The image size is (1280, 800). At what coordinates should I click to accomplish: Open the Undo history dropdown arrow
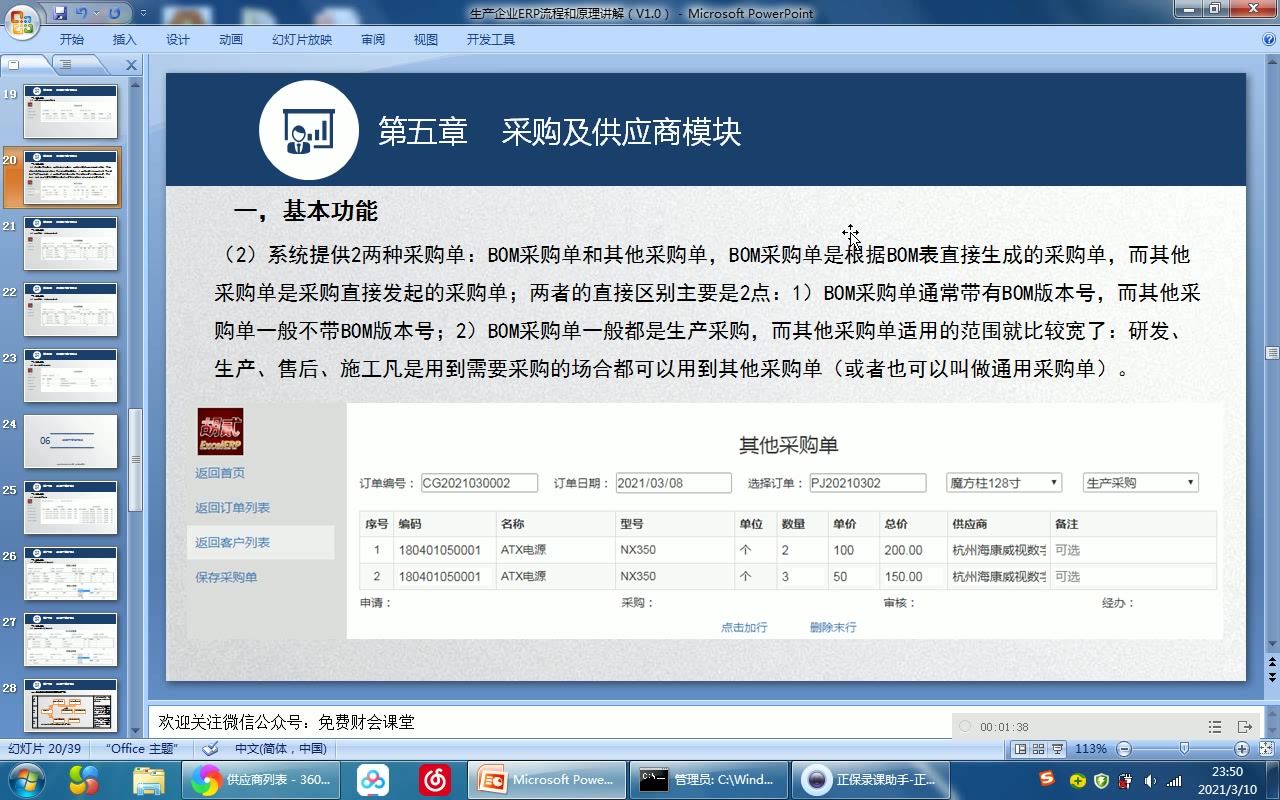(95, 13)
